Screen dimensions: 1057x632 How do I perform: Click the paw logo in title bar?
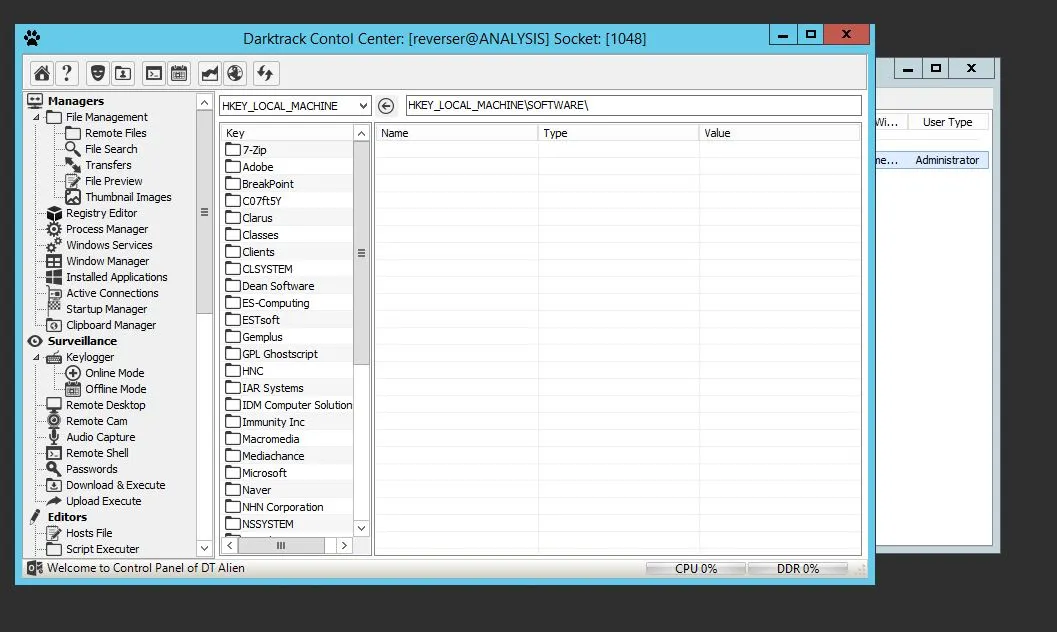[32, 38]
